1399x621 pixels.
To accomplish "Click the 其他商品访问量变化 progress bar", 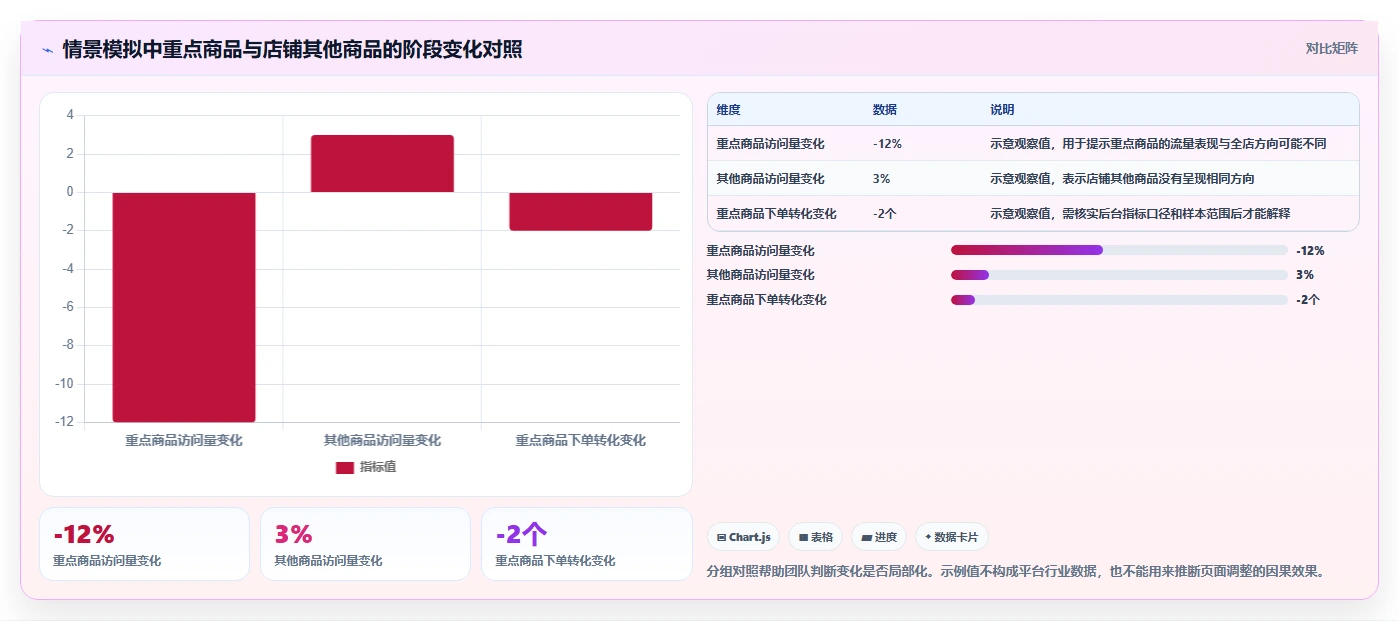I will point(1119,275).
